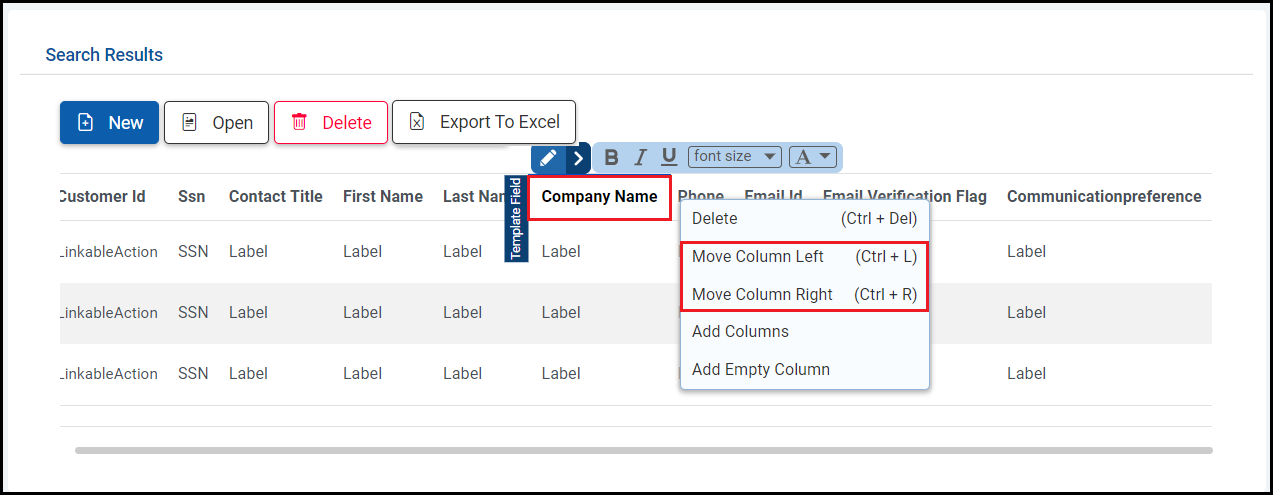
Task: Click the pencil edit icon
Action: coord(547,158)
